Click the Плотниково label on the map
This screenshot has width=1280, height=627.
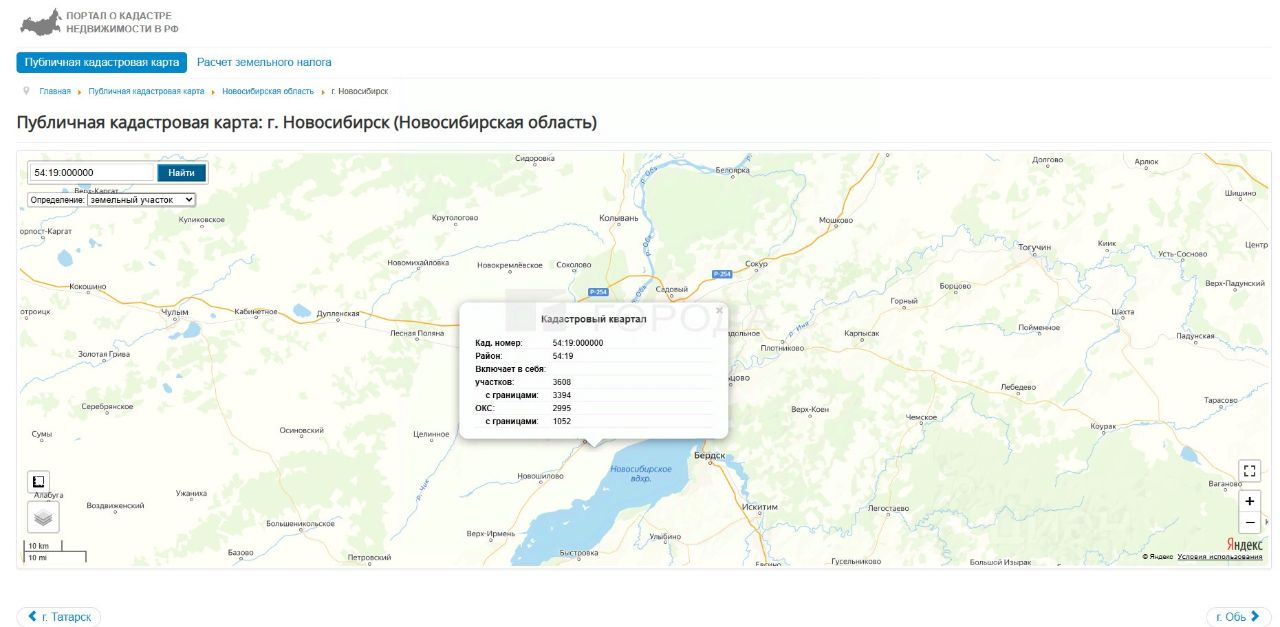point(782,348)
